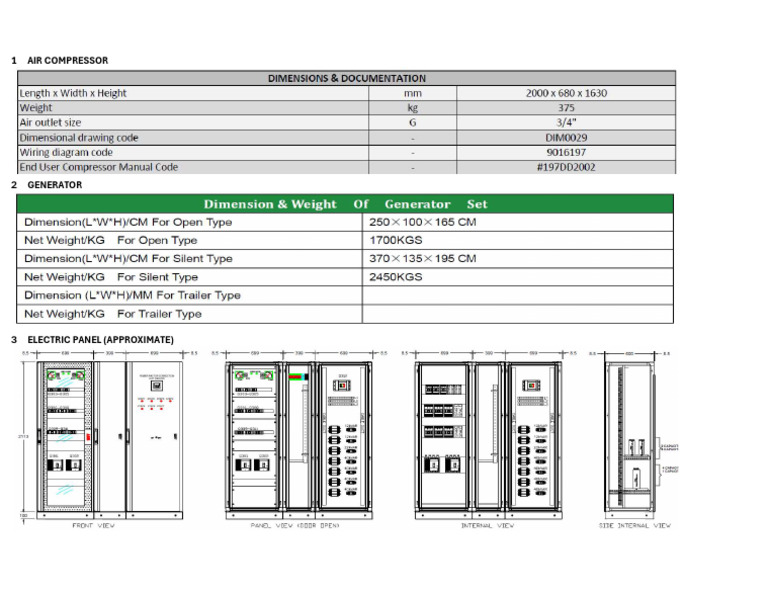Select the 'PANEL VIEW (DOOR OPEN)' caption
The image size is (768, 594).
tap(295, 525)
